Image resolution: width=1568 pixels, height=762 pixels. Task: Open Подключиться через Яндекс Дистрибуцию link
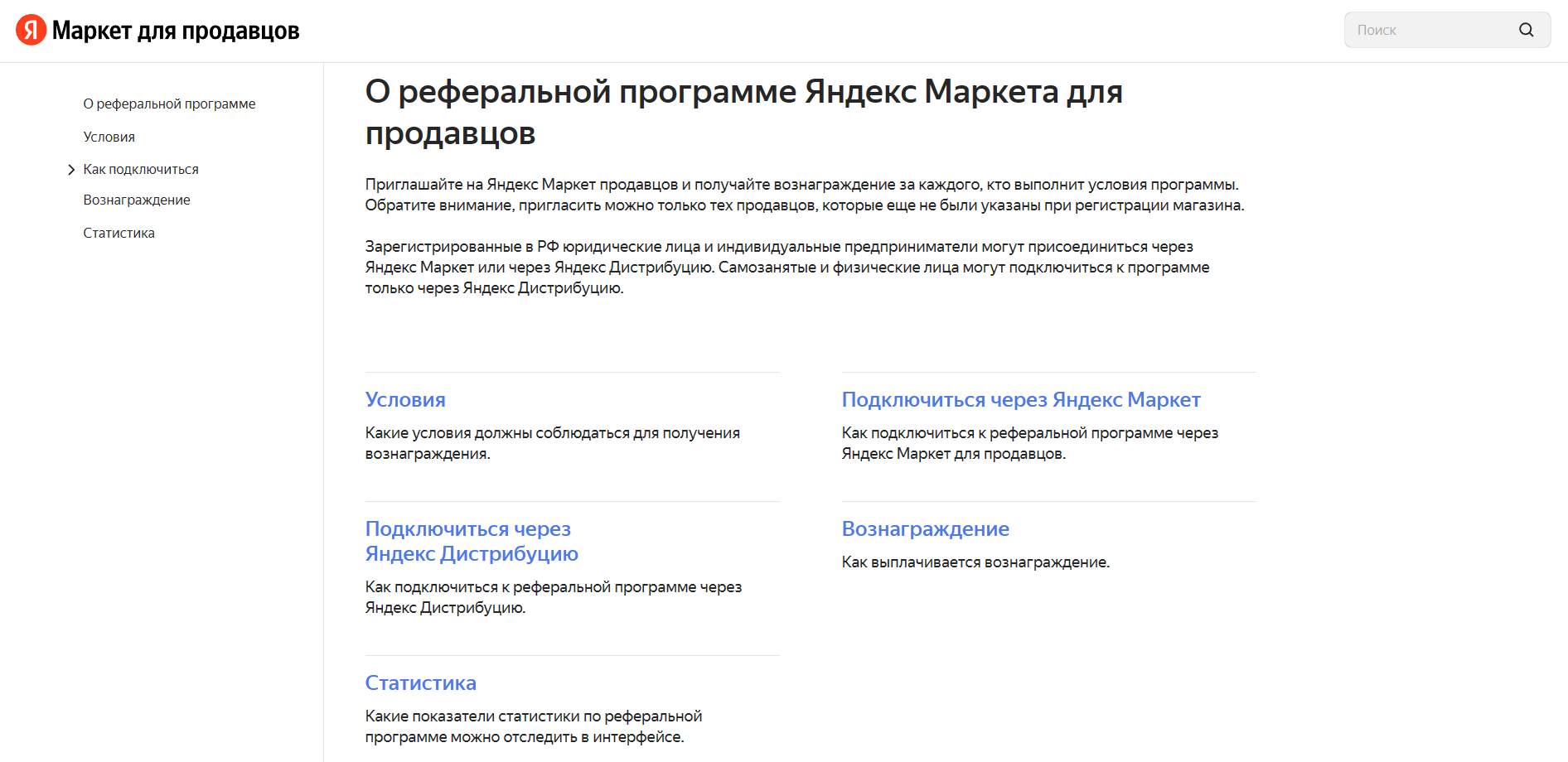pos(472,541)
